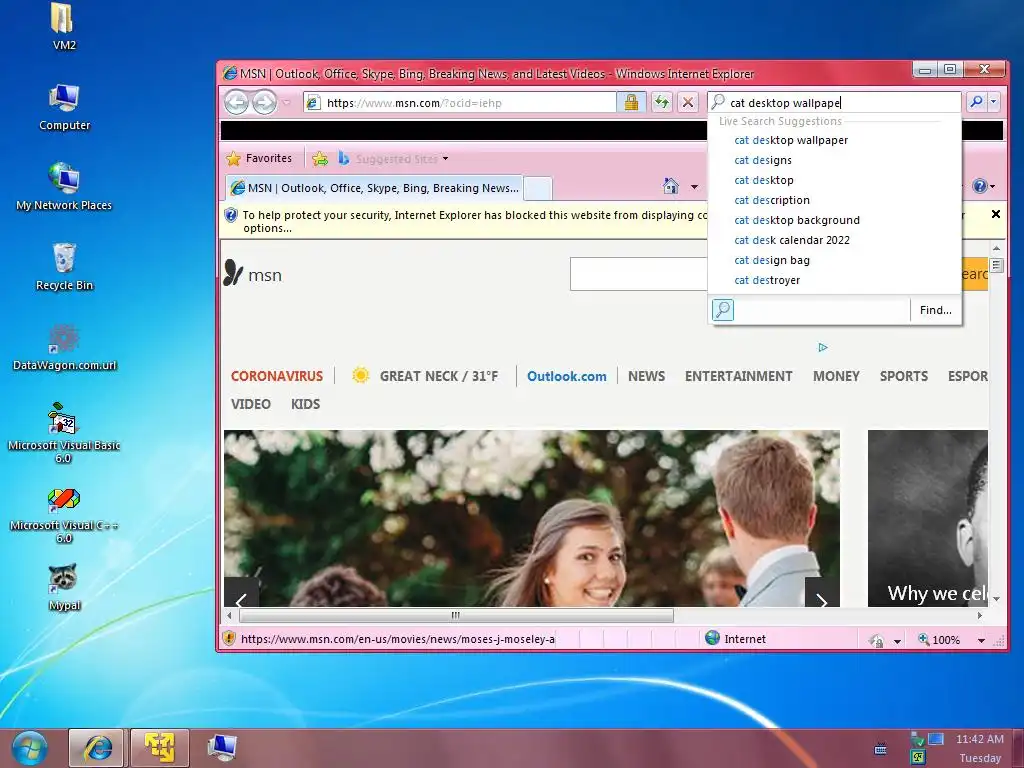
Task: Click the red Stop loading icon
Action: point(687,103)
